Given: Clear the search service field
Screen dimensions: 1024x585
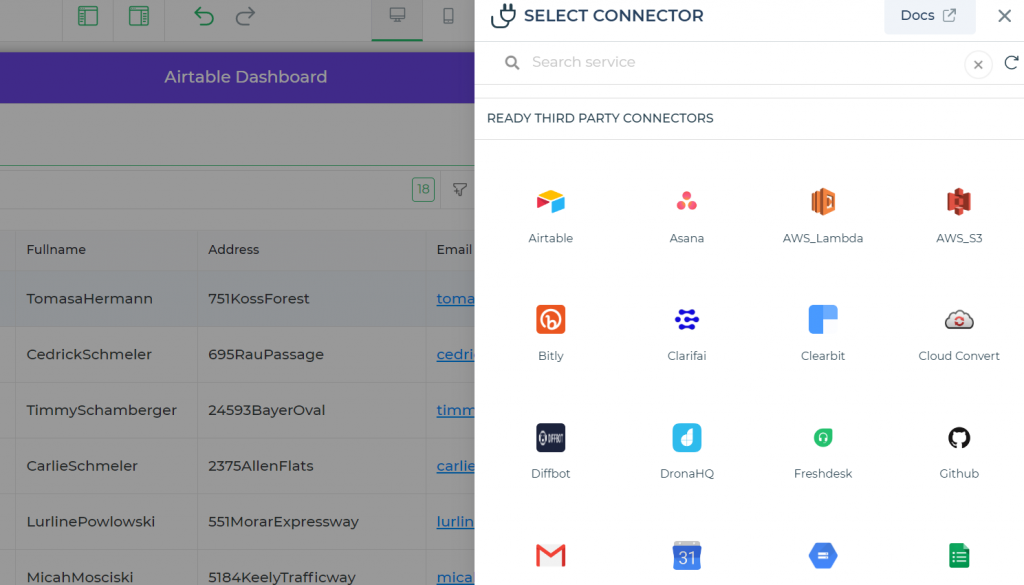Looking at the screenshot, I should click(x=978, y=64).
